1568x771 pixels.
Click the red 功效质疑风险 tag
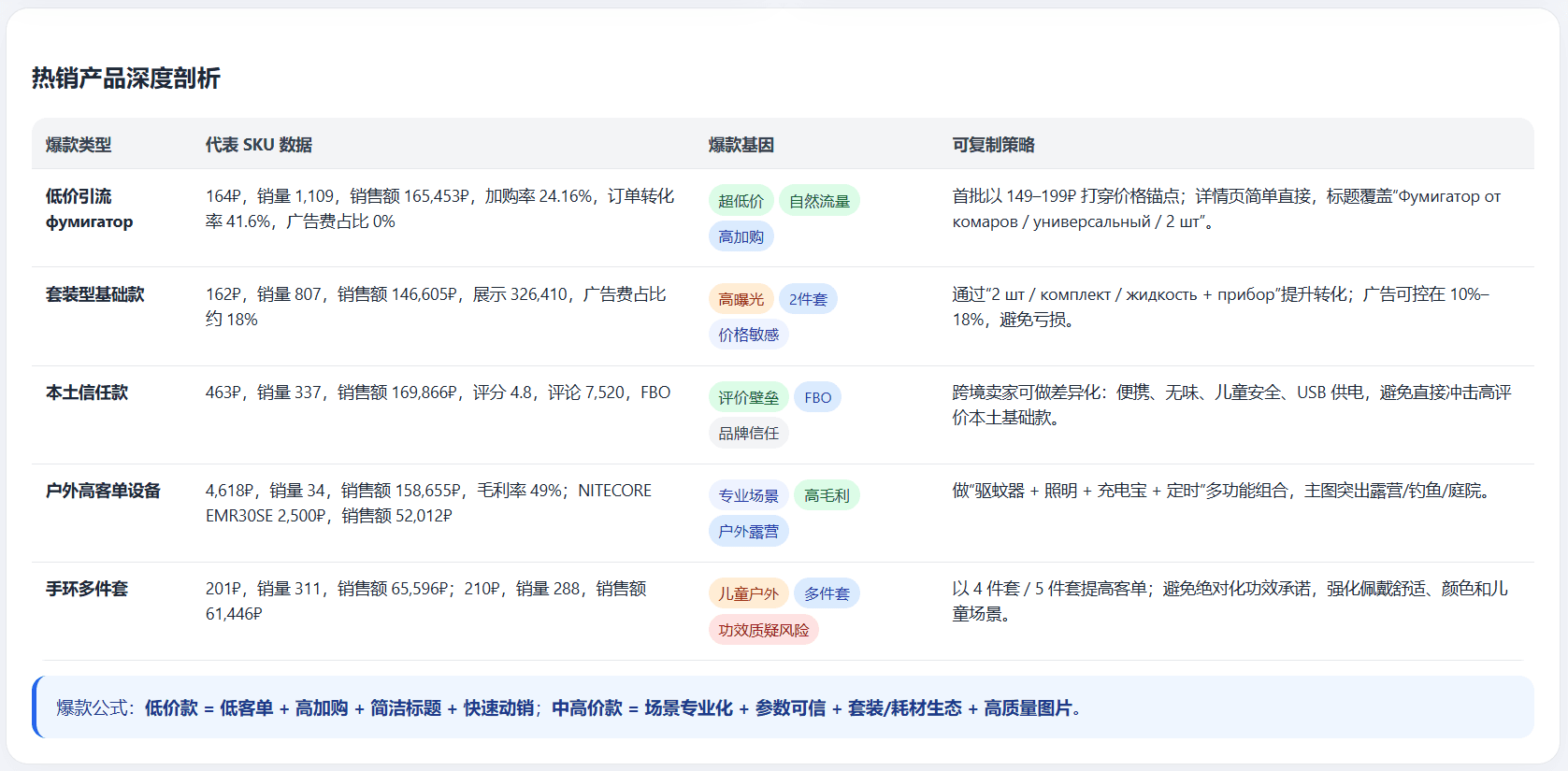tap(763, 630)
